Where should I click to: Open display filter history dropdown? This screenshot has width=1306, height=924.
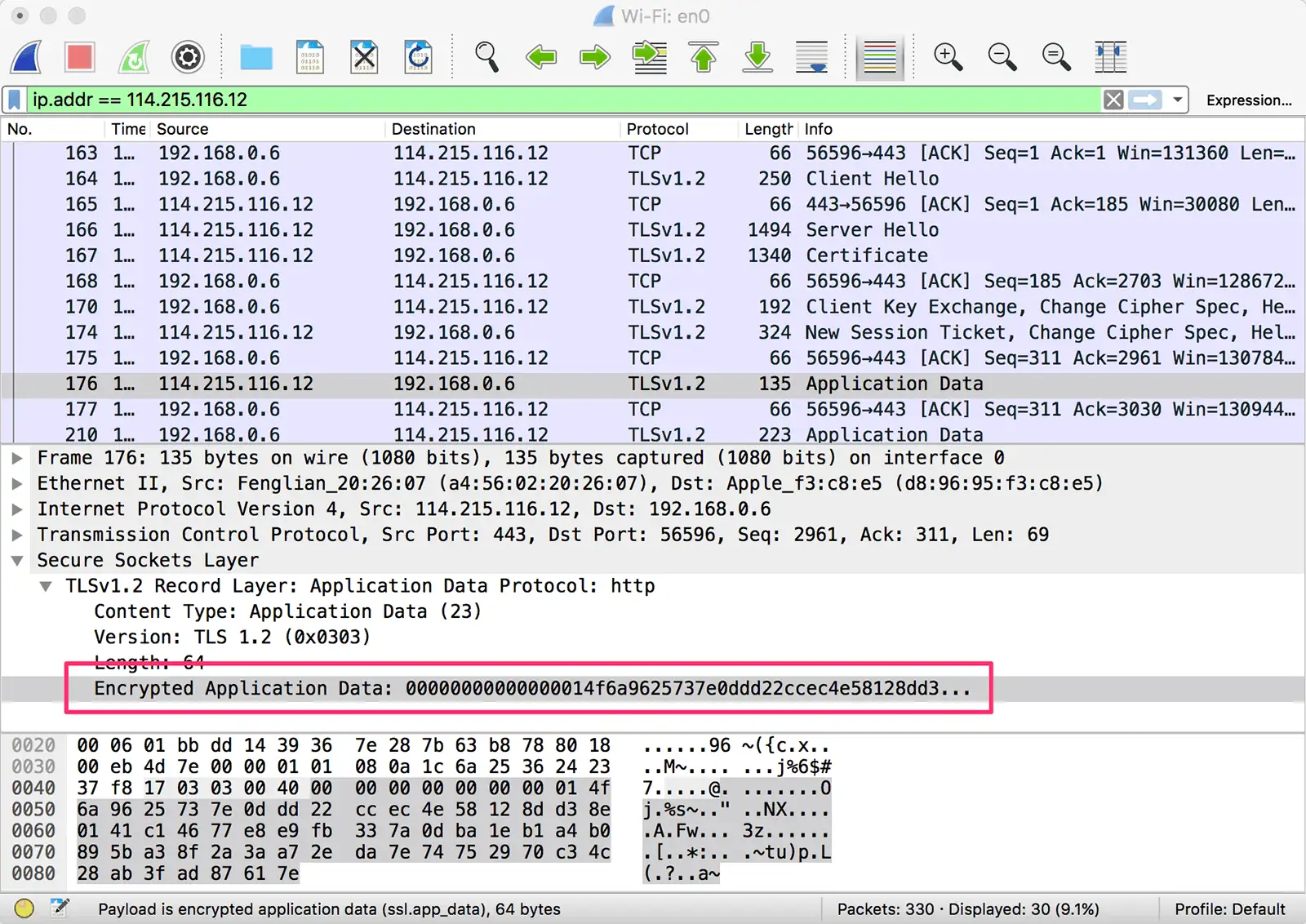1177,100
